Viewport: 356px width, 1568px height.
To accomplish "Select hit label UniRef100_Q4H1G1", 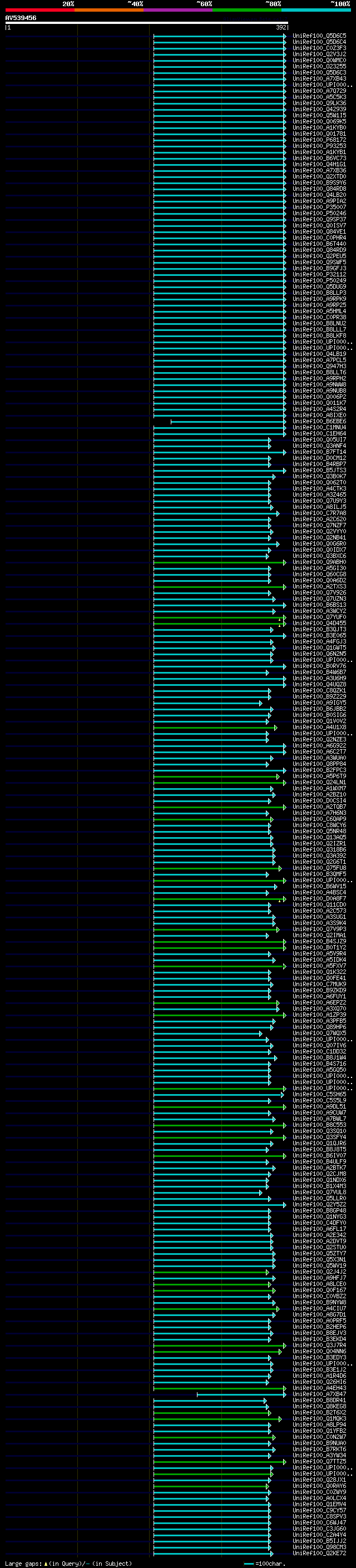I will (319, 164).
